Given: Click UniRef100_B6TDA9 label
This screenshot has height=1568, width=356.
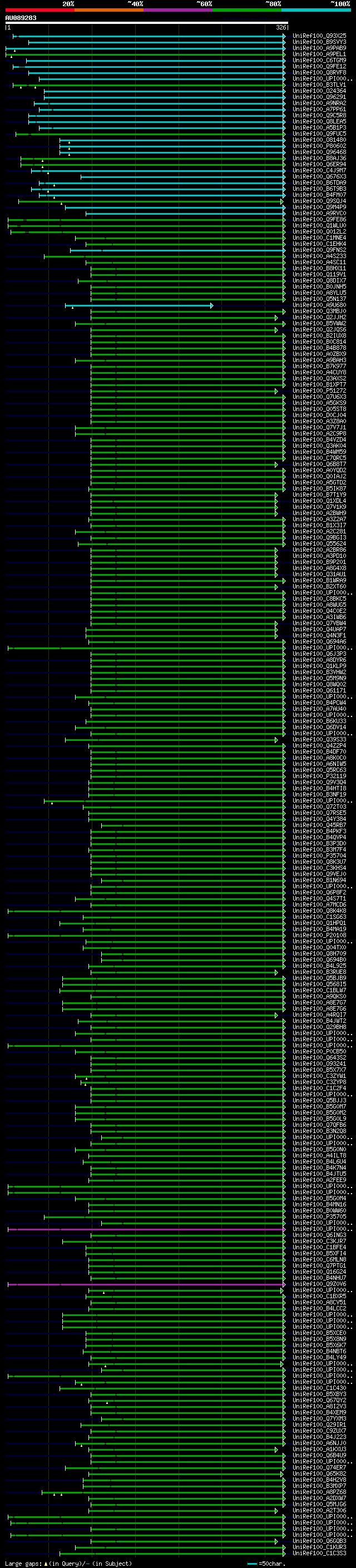Looking at the screenshot, I should coord(319,182).
